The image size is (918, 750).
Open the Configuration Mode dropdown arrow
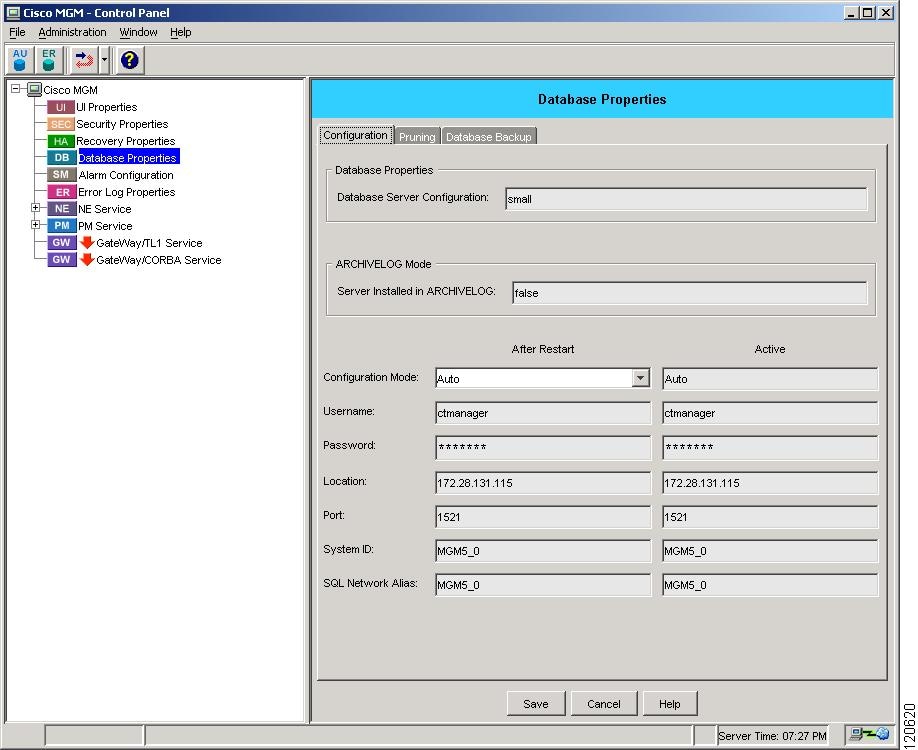[x=640, y=378]
